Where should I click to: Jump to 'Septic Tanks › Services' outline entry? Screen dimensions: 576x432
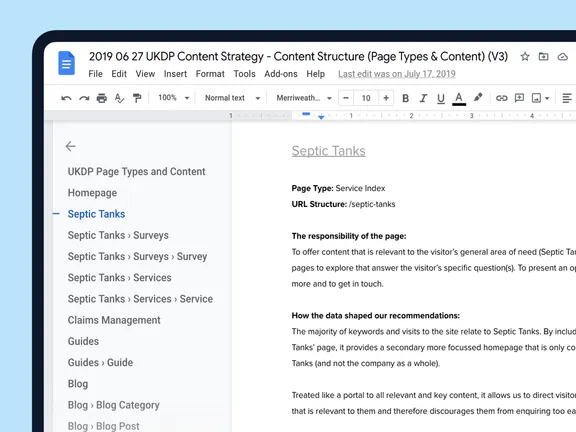(119, 278)
